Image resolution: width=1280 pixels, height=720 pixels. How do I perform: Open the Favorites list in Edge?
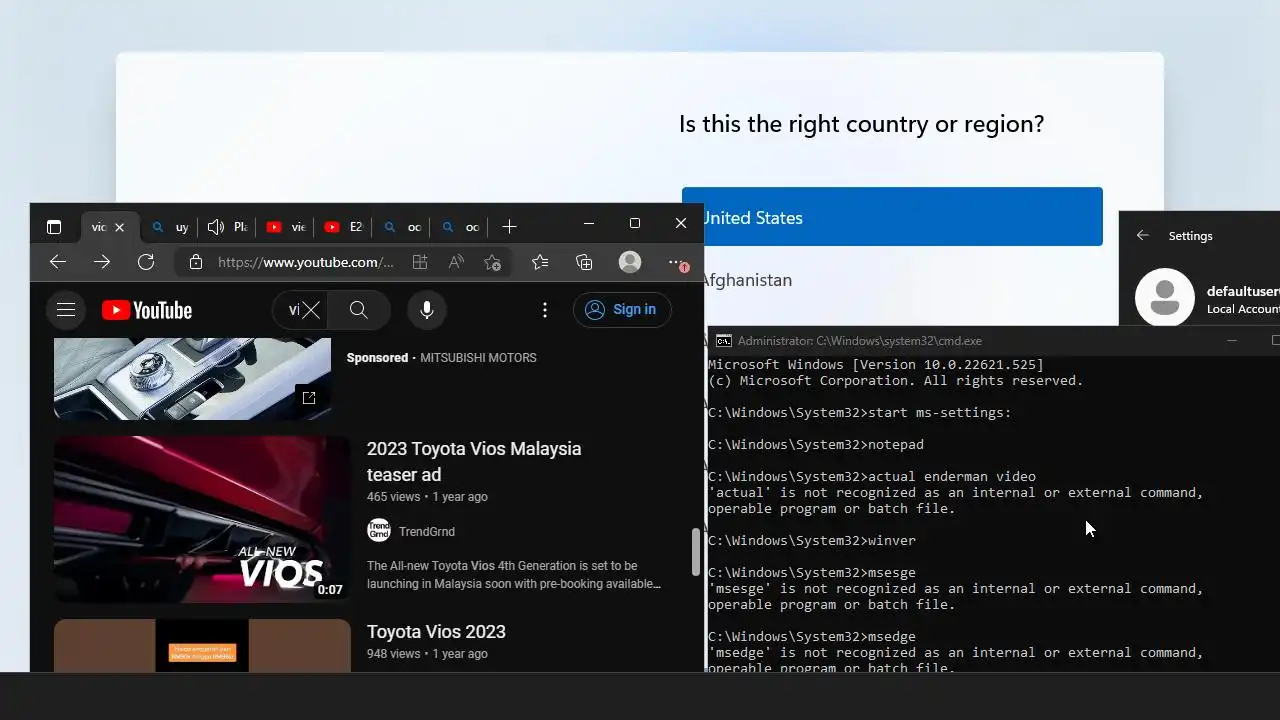540,262
